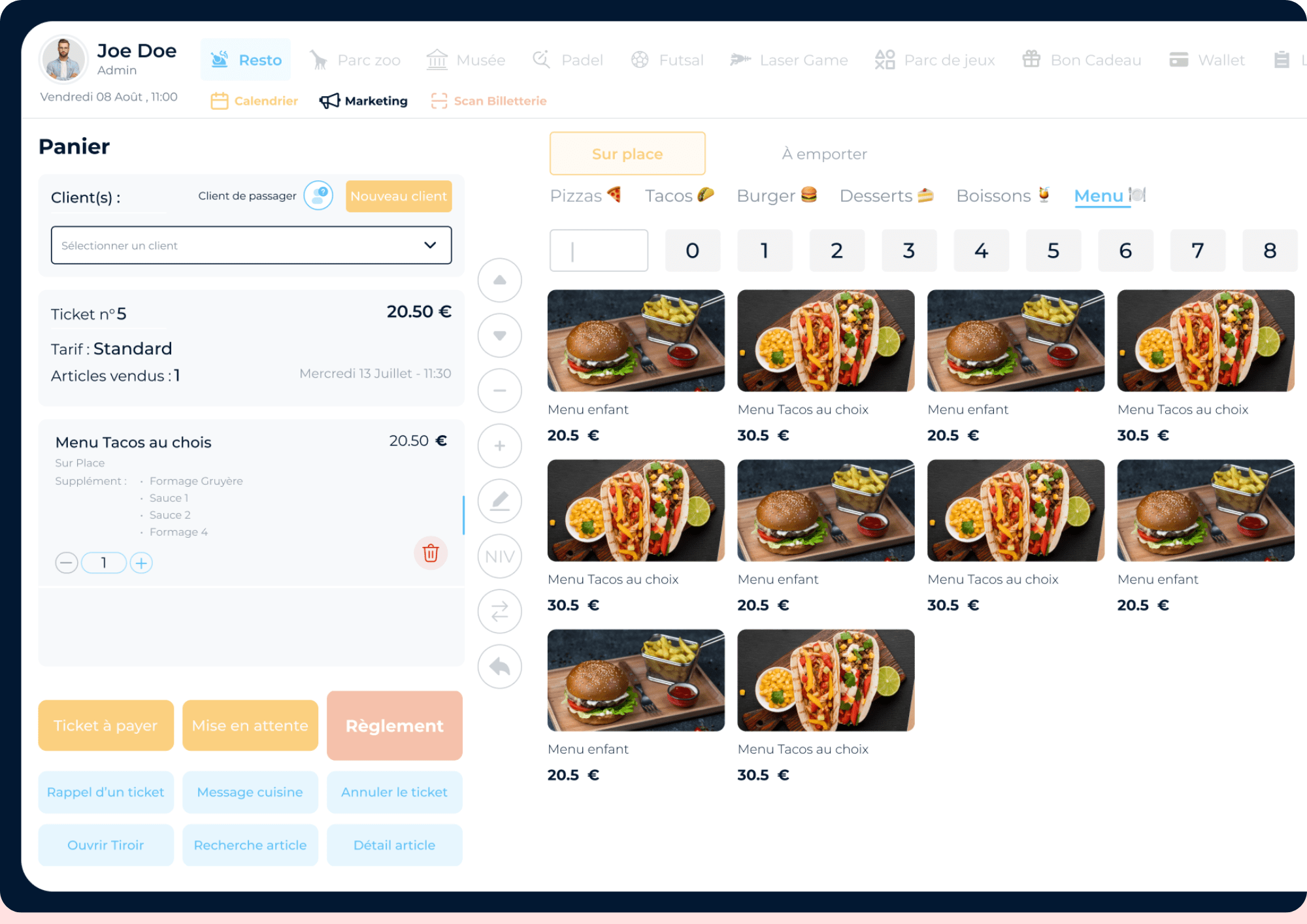Click the Calendrier calendar icon
The height and width of the screenshot is (924, 1307).
pos(219,100)
